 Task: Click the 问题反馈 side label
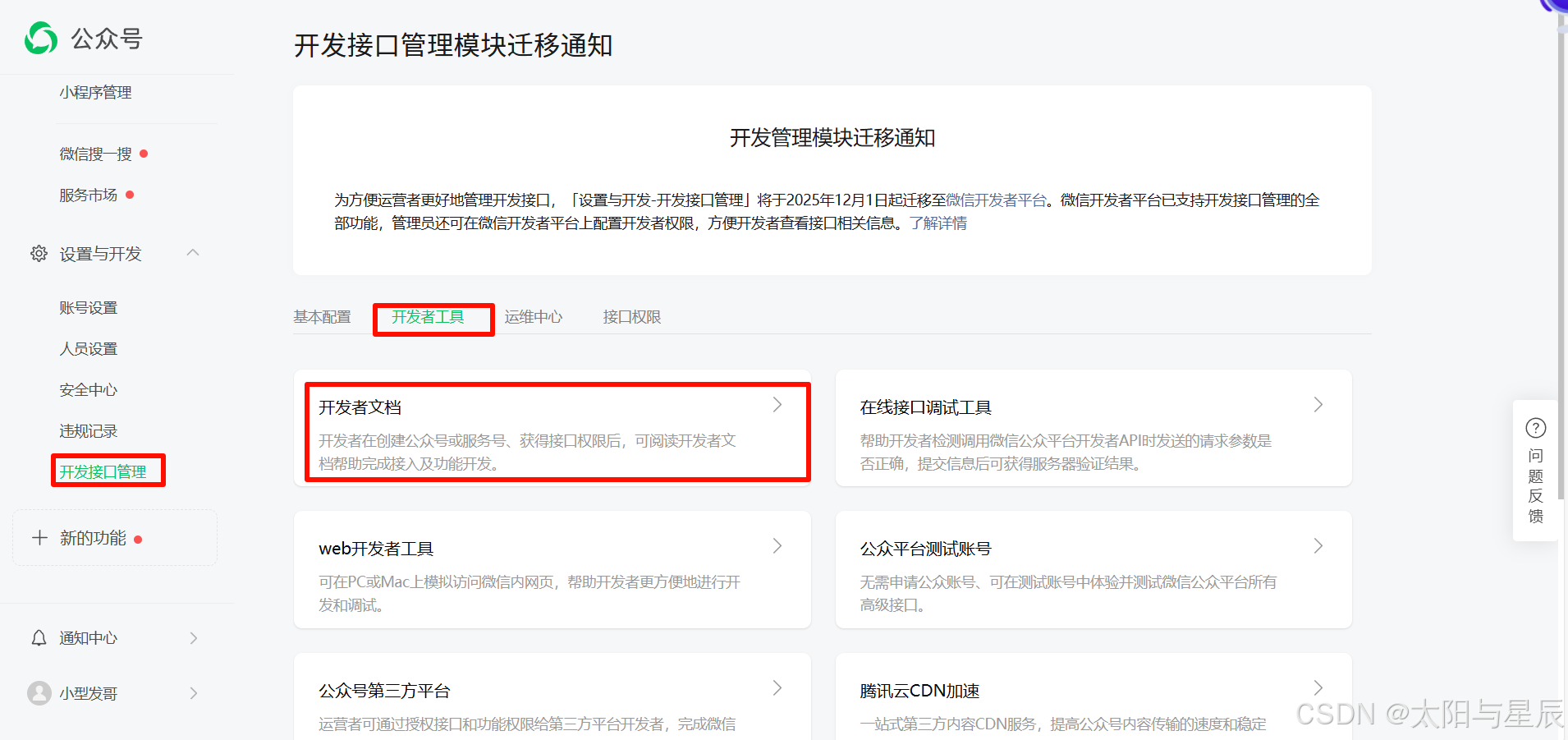(x=1536, y=486)
